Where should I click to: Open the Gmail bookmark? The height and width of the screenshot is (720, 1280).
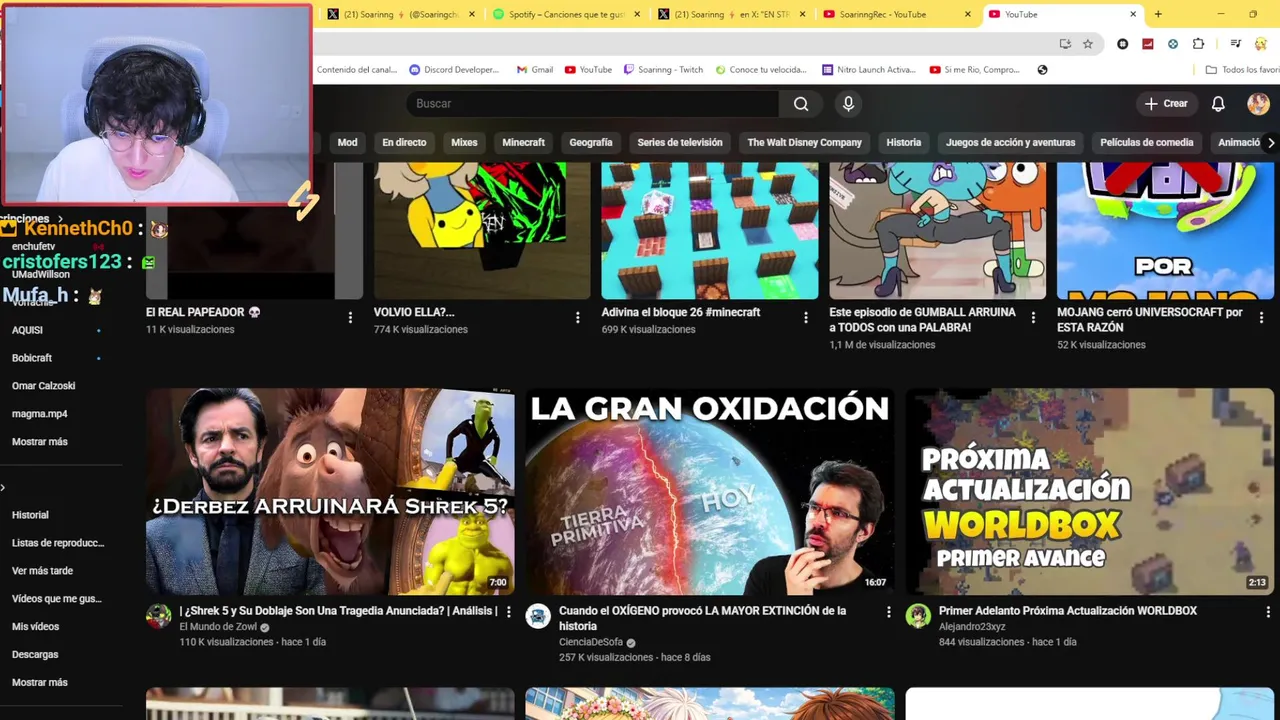tap(535, 70)
